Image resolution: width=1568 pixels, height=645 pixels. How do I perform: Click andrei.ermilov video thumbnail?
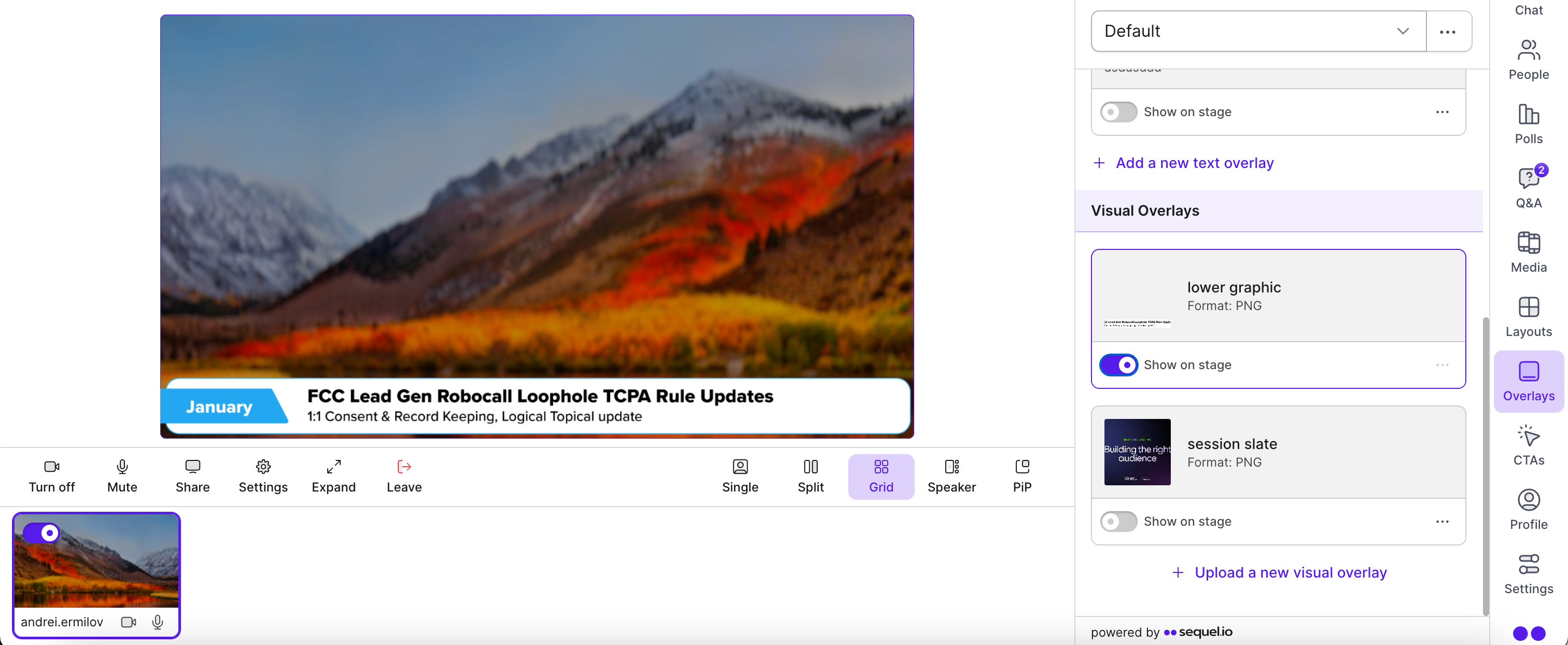(96, 561)
